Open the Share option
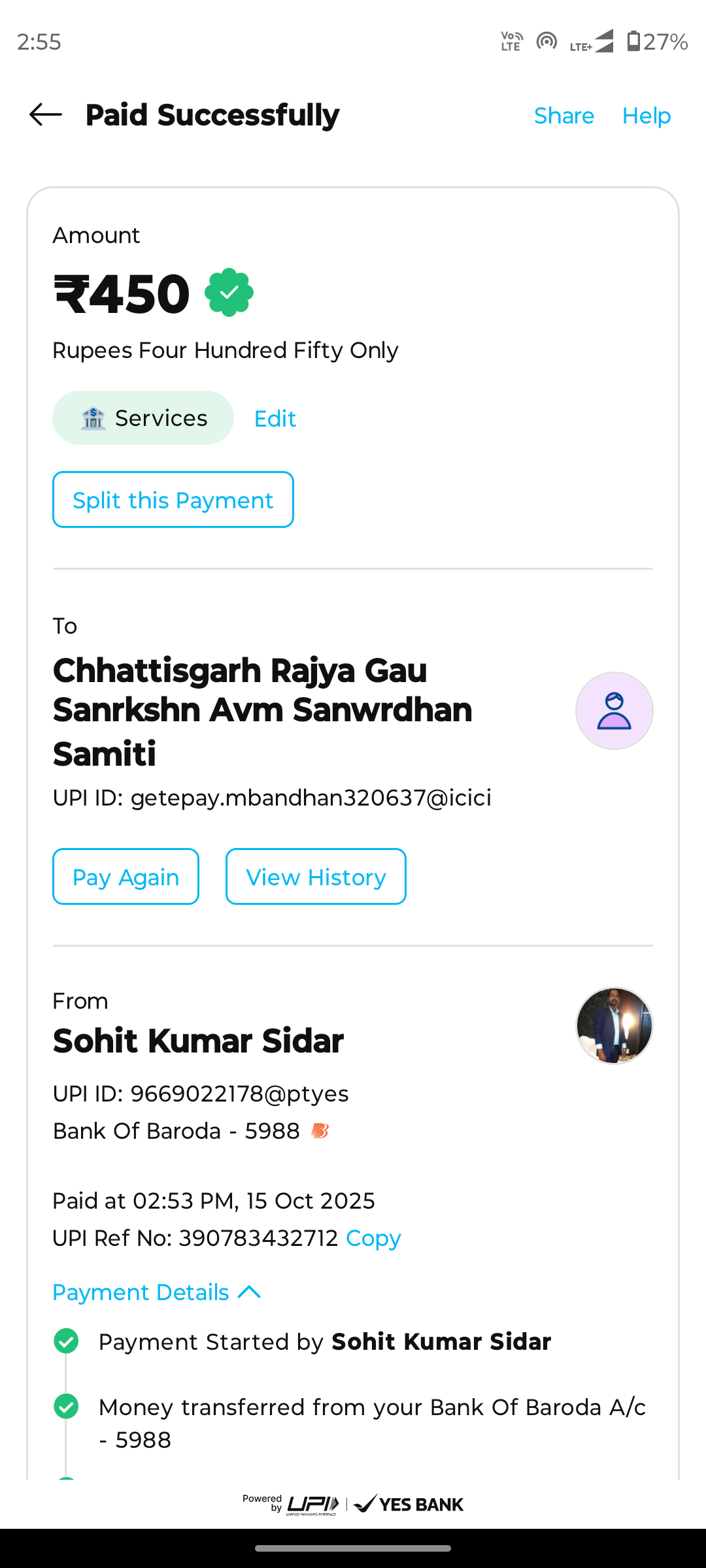The width and height of the screenshot is (706, 1568). click(x=563, y=116)
